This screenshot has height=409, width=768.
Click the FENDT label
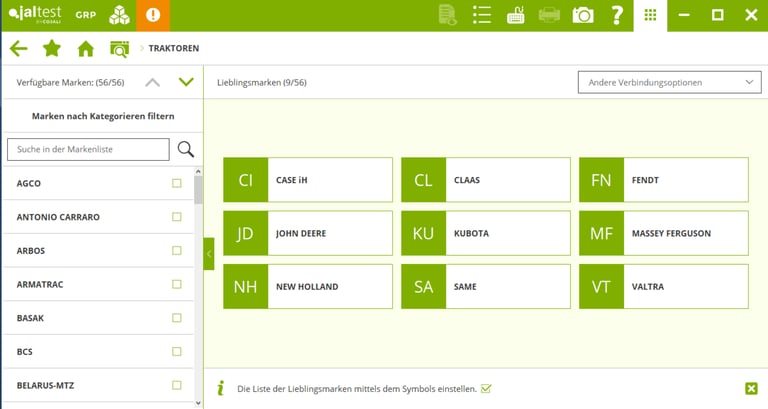pos(645,180)
